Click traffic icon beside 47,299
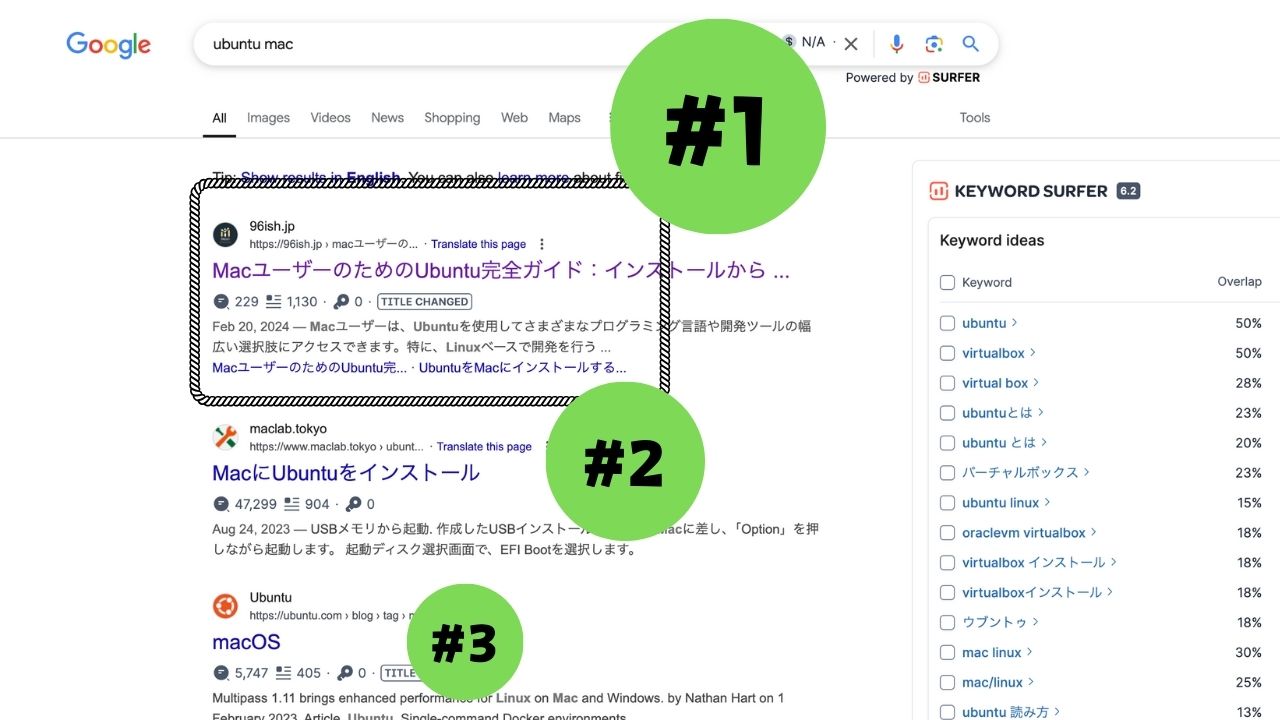The width and height of the screenshot is (1280, 720). tap(221, 504)
